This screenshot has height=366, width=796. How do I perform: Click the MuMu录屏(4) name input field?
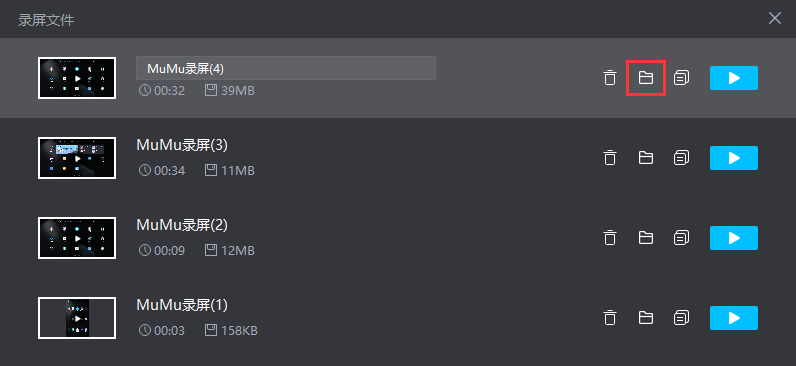tap(286, 68)
